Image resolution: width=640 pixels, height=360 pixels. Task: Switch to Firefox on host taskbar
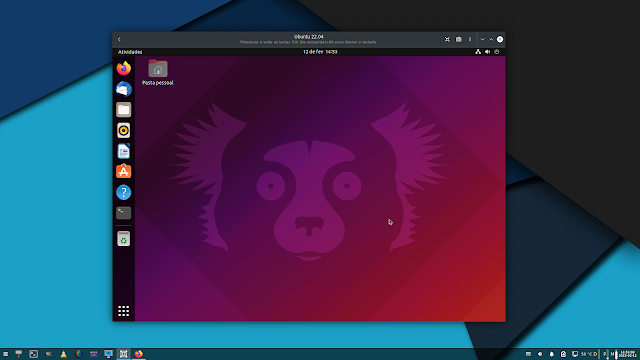point(139,354)
